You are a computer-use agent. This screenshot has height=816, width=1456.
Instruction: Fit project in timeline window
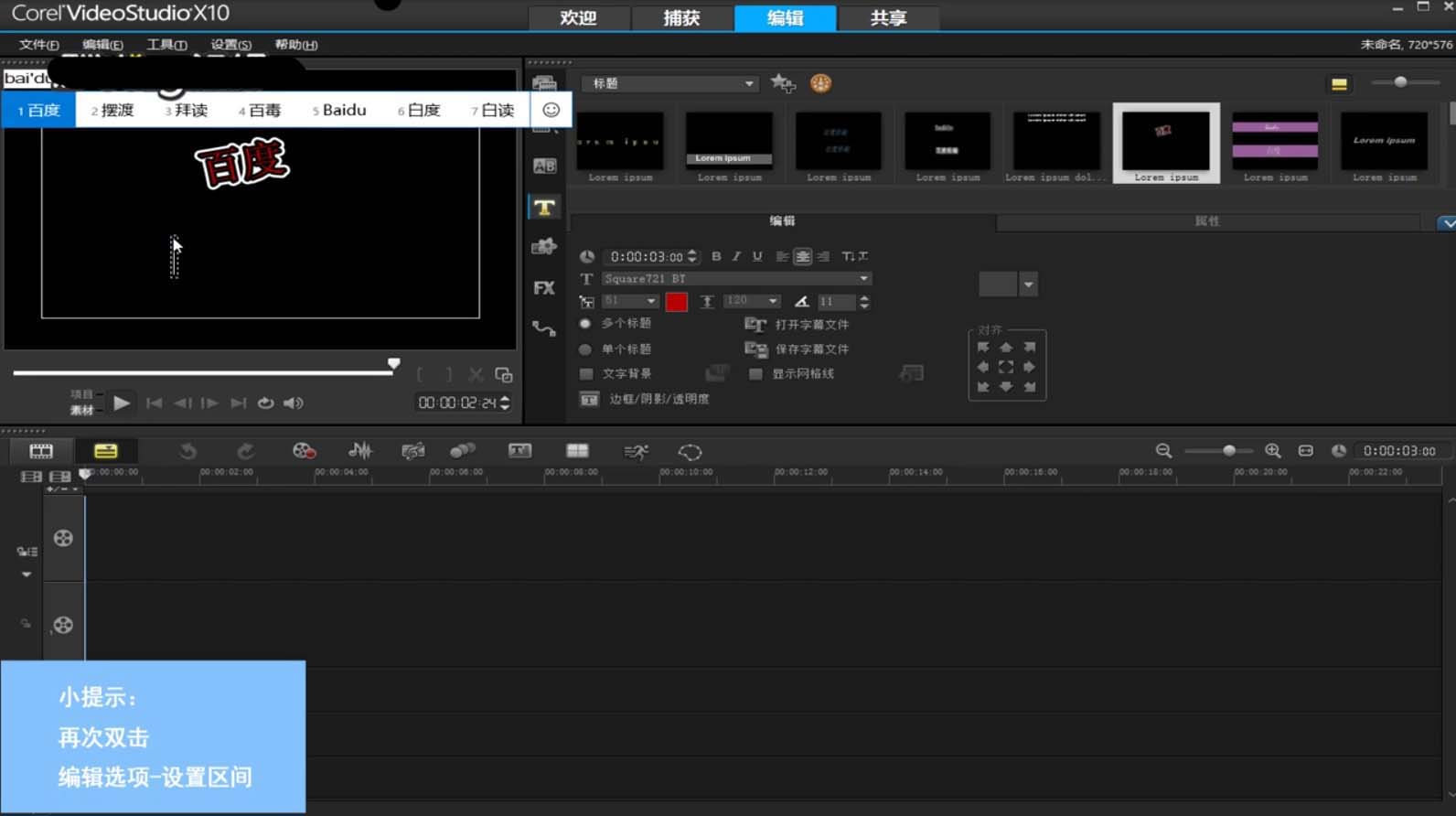click(x=1306, y=451)
